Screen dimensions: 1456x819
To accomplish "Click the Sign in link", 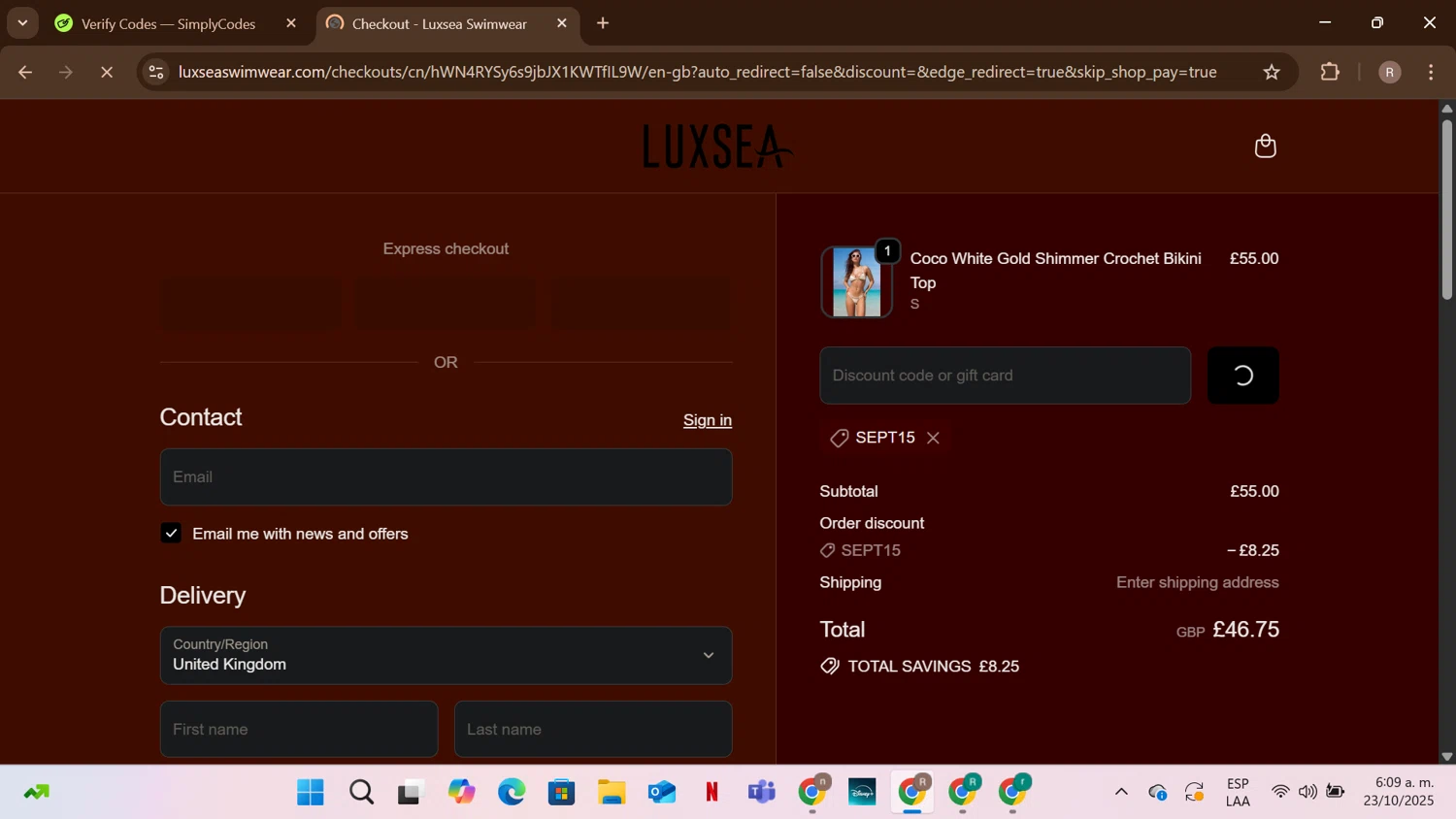I will pos(708,420).
